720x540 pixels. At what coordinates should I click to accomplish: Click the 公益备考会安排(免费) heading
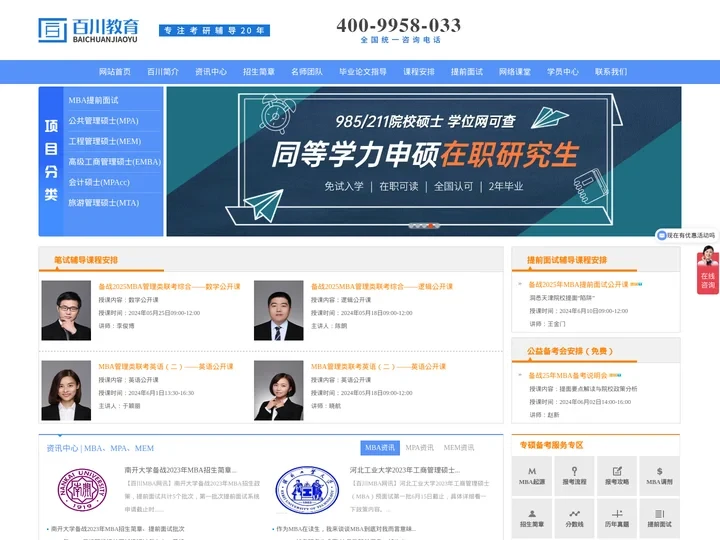pos(570,351)
